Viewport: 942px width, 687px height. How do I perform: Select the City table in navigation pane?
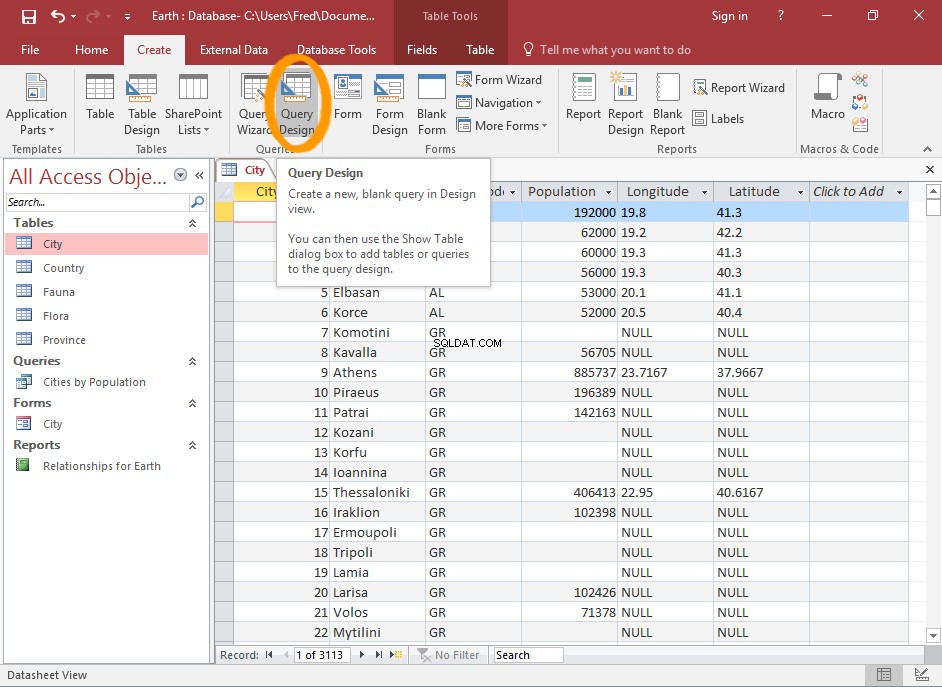pos(107,244)
